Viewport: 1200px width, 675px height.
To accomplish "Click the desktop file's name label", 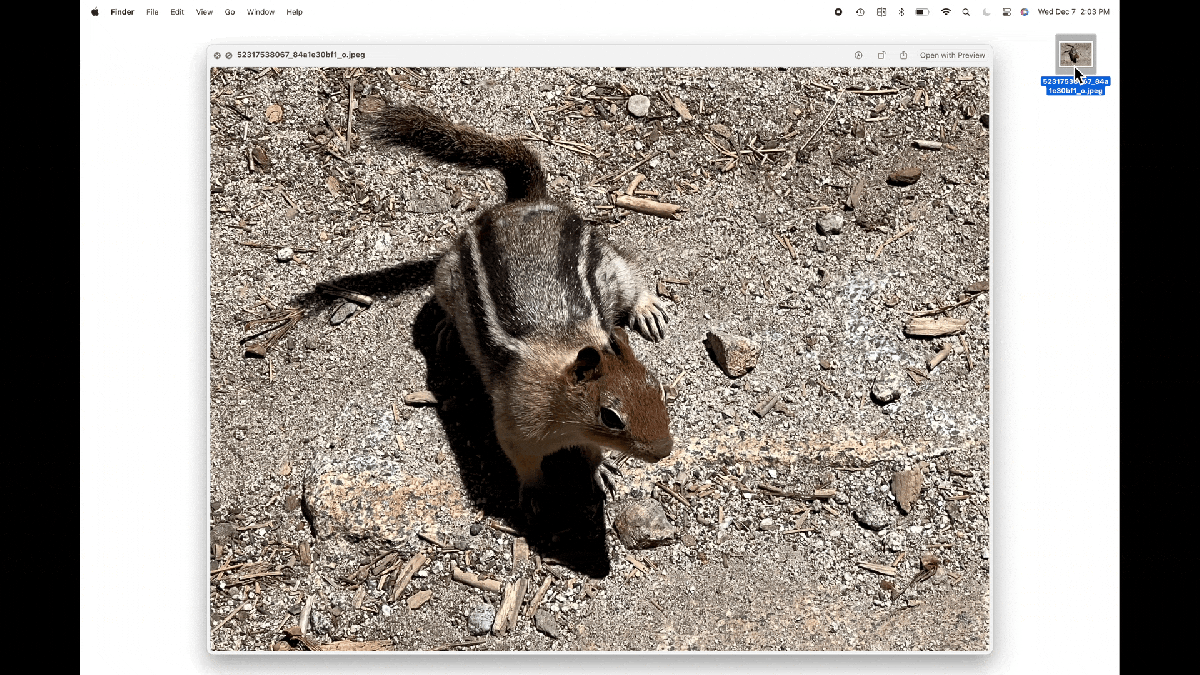I will (1075, 86).
